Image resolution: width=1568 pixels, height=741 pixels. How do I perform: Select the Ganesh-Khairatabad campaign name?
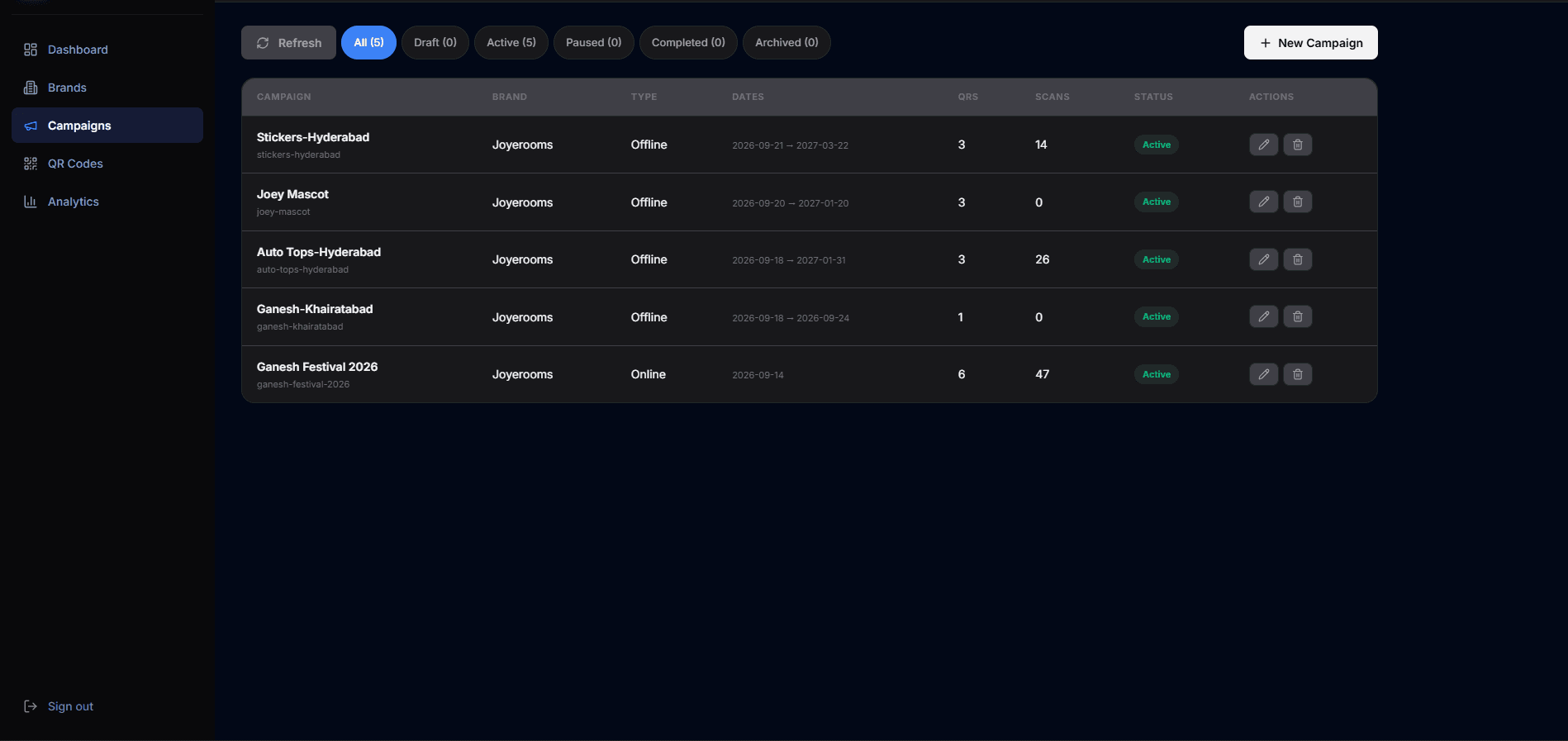[x=315, y=309]
